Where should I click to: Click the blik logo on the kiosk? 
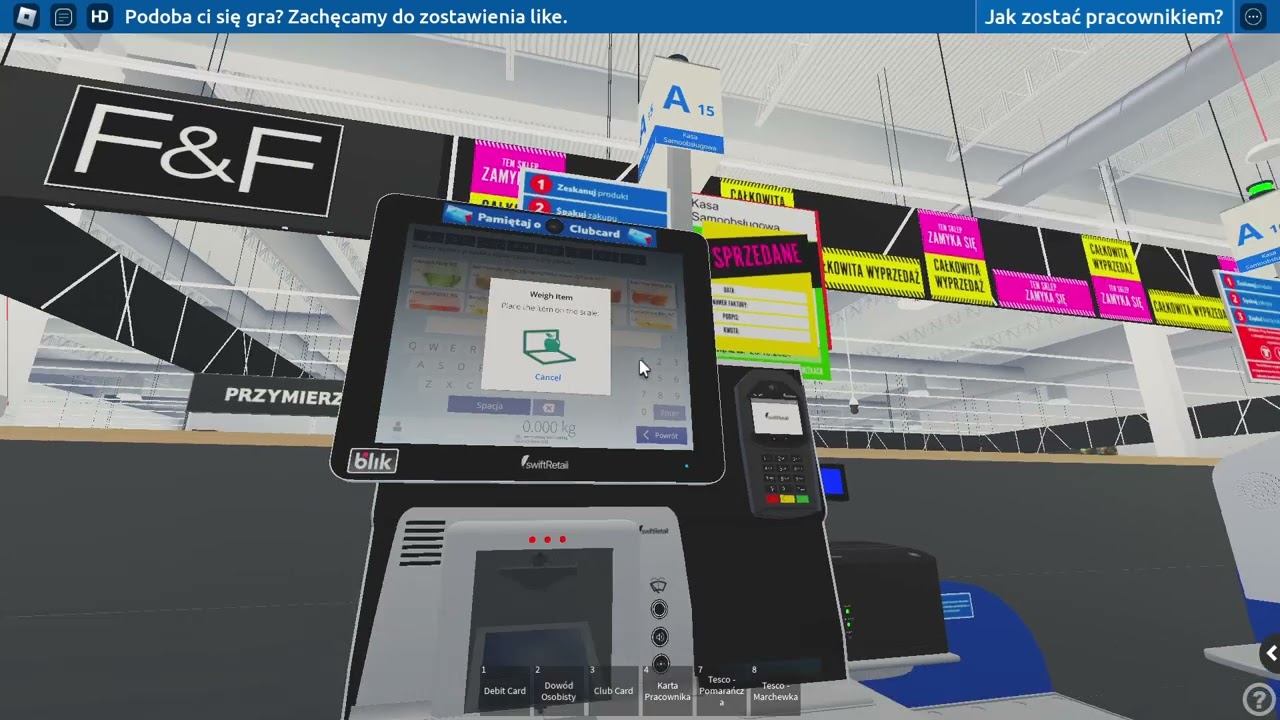[x=373, y=462]
